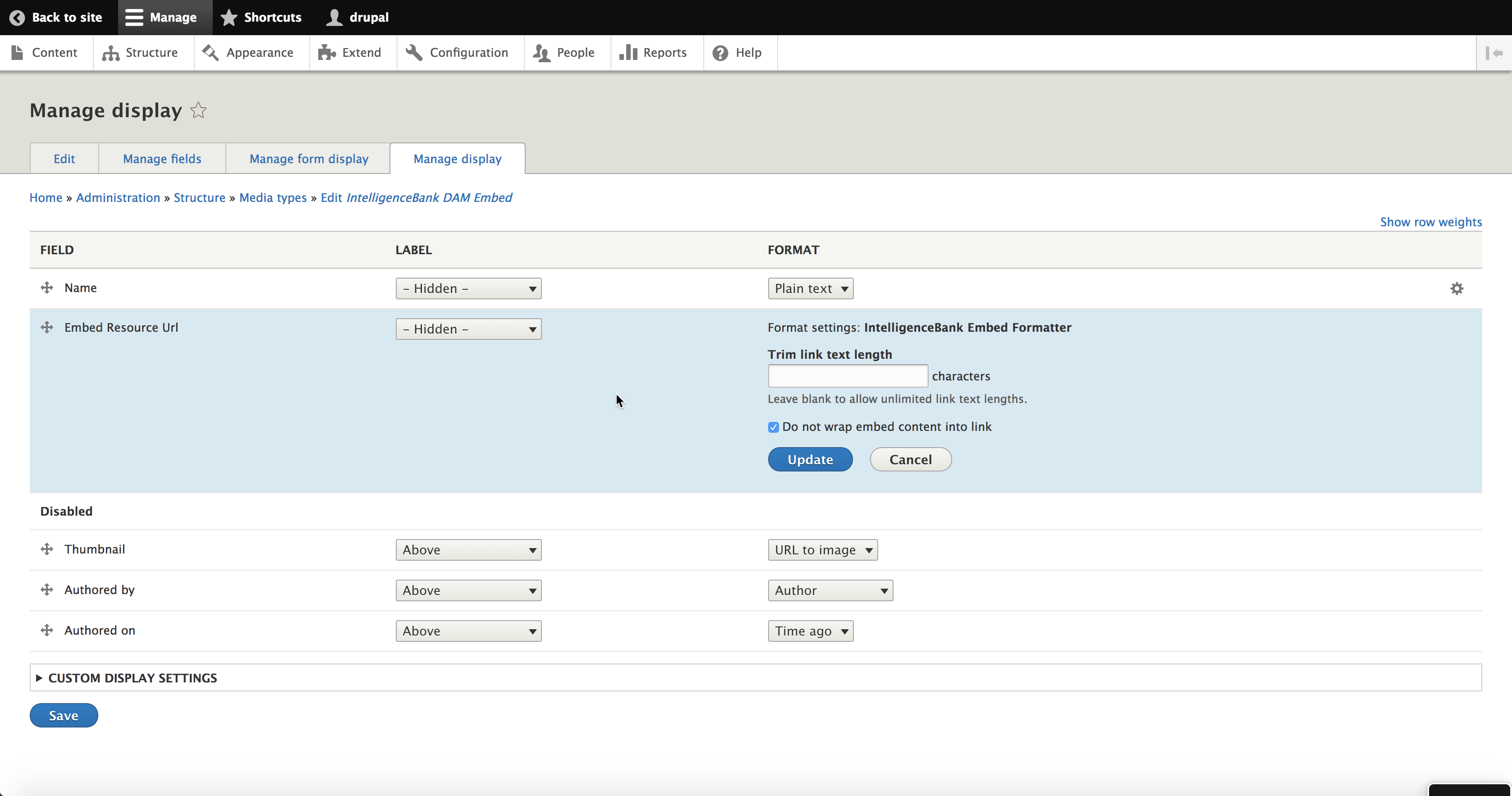This screenshot has height=796, width=1512.
Task: Click the Trim link text length field
Action: click(x=847, y=376)
